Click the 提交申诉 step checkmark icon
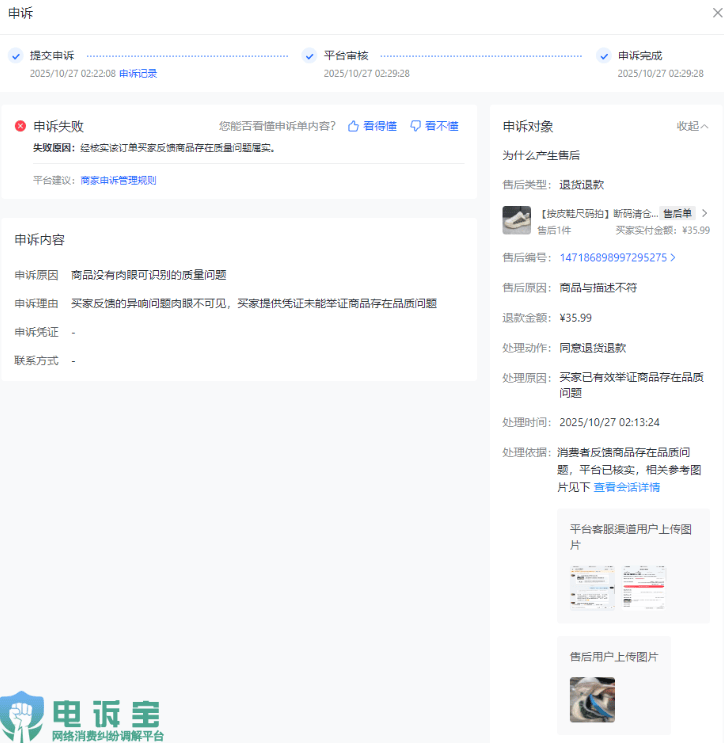 pos(15,56)
